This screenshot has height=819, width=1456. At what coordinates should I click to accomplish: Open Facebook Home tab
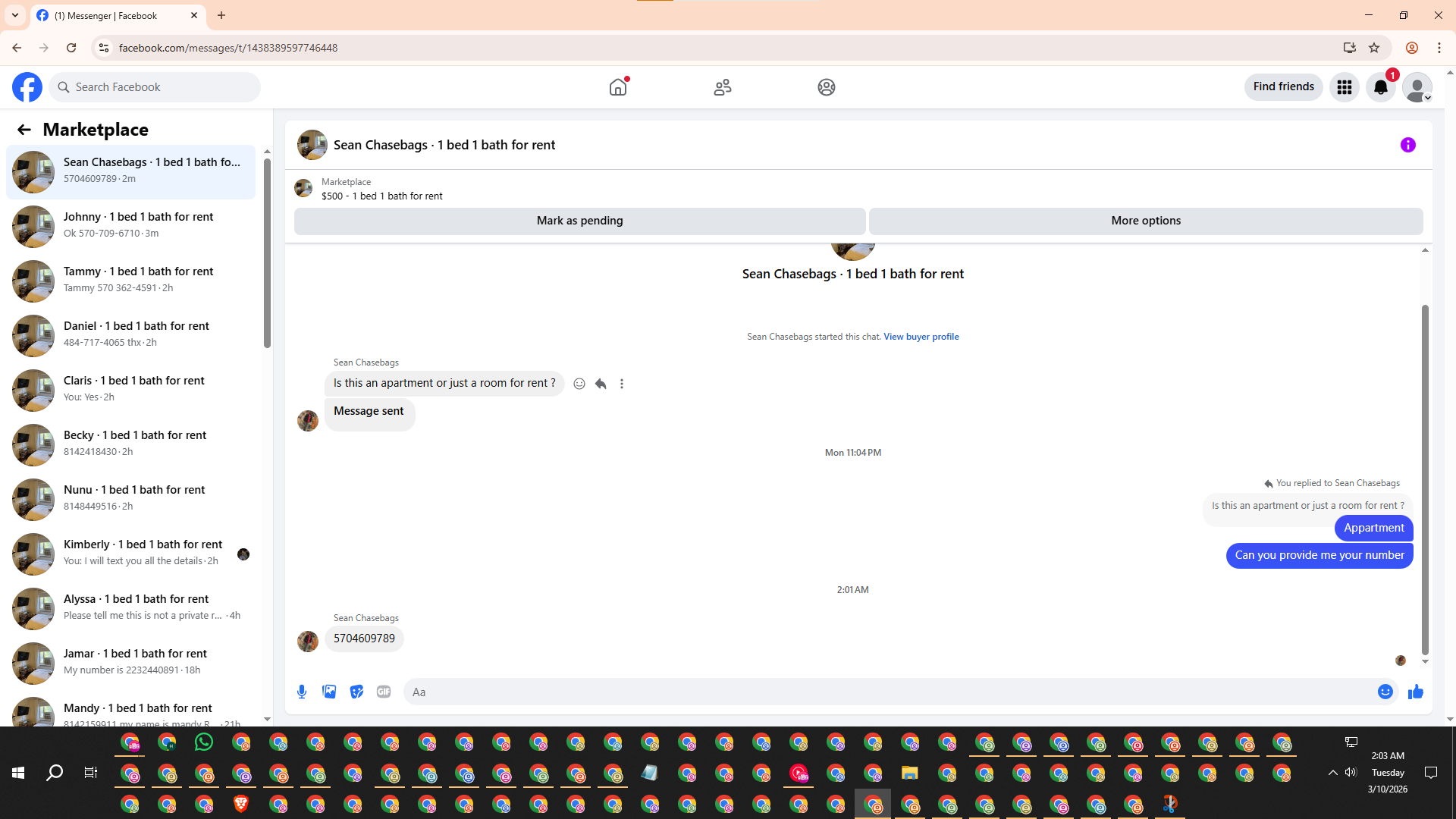point(618,87)
